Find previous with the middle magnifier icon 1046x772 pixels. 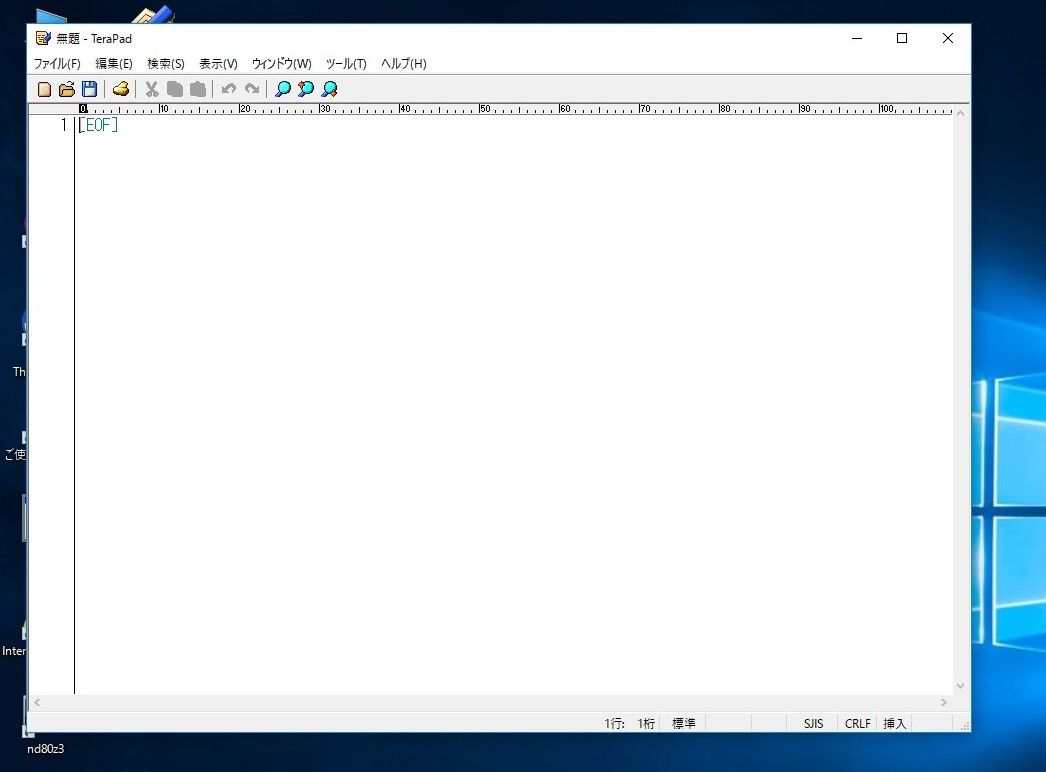coord(306,89)
